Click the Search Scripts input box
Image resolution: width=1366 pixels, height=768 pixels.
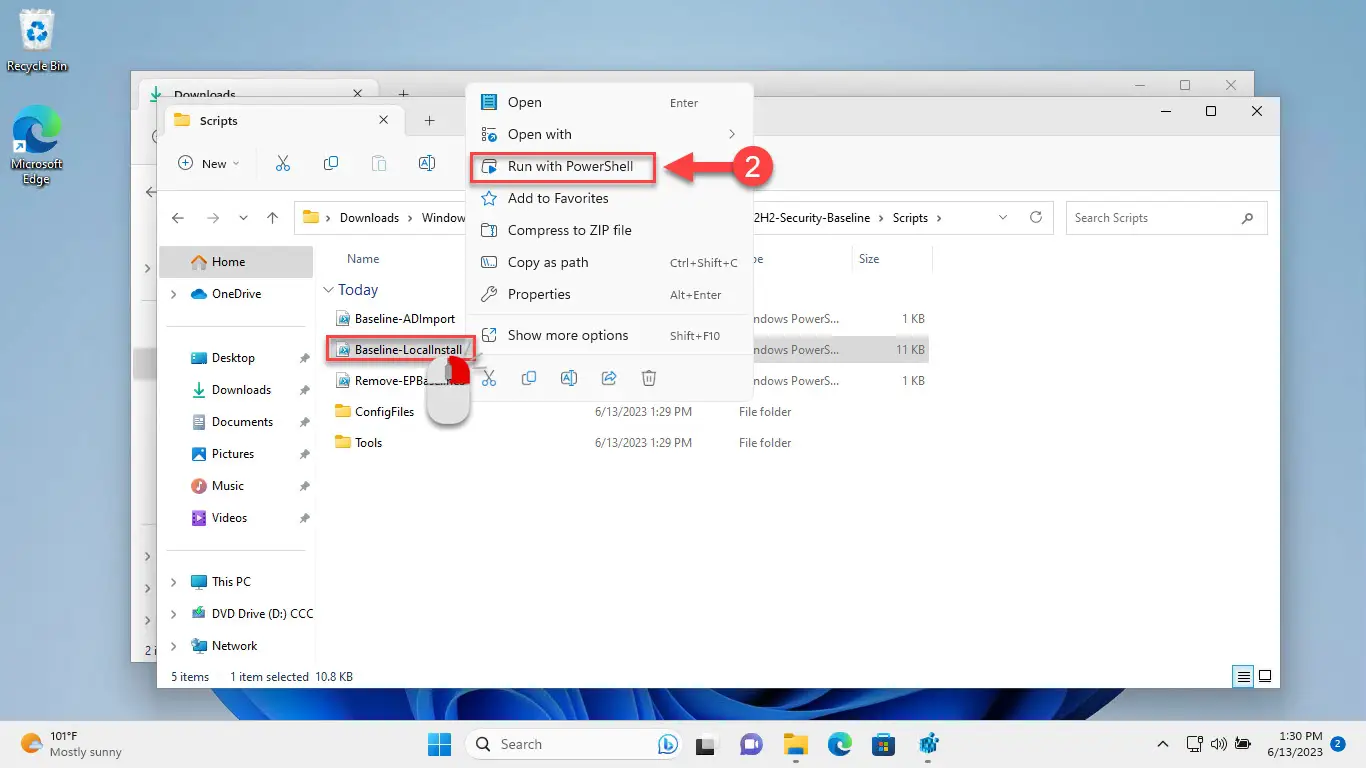coord(1166,218)
